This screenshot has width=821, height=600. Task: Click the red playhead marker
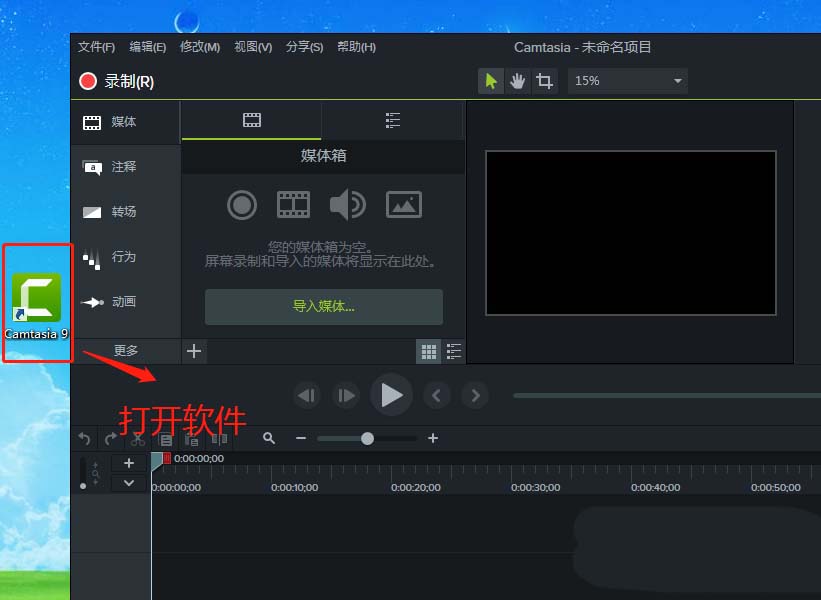pos(167,459)
